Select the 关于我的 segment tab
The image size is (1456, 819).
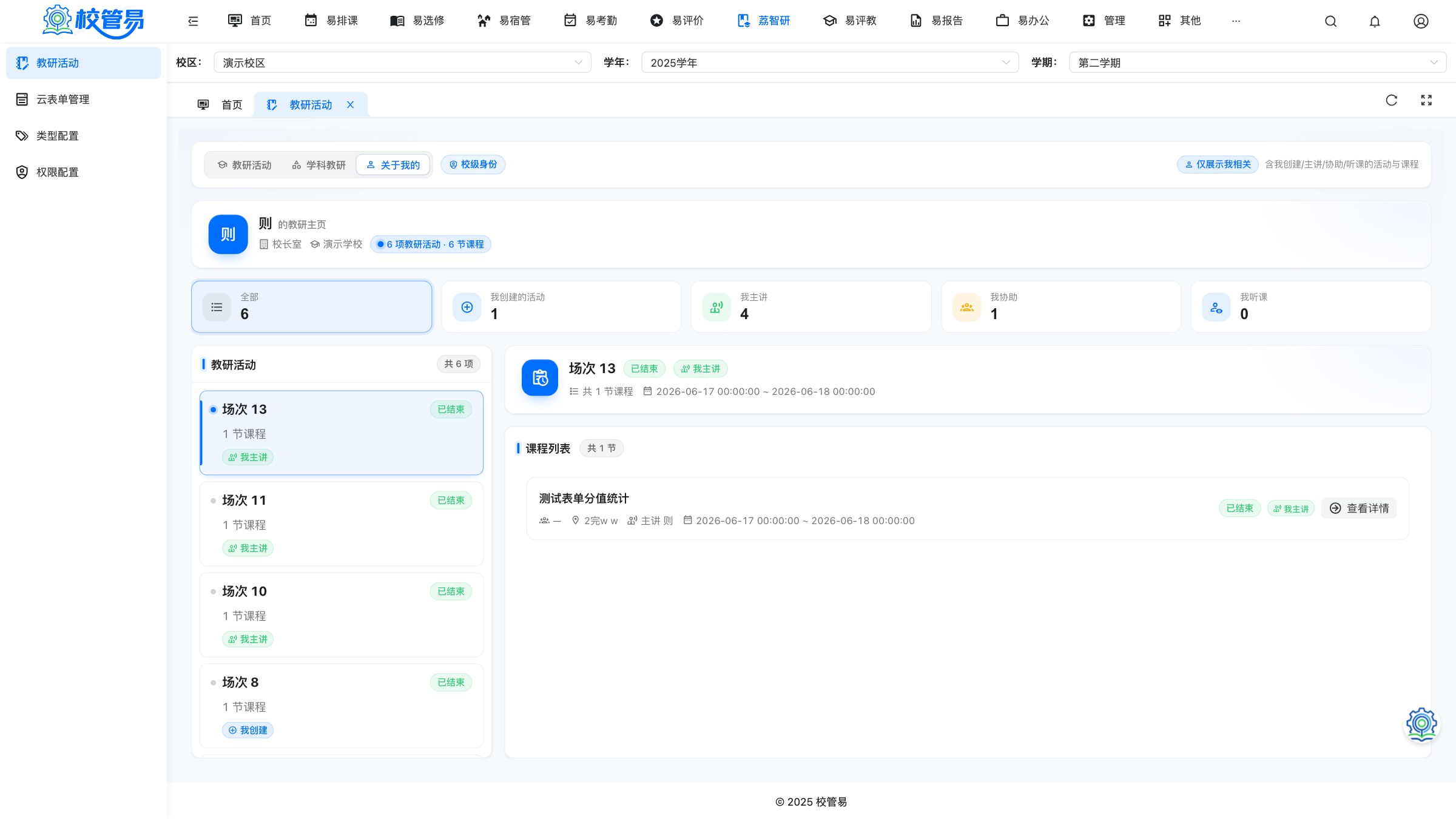coord(393,165)
